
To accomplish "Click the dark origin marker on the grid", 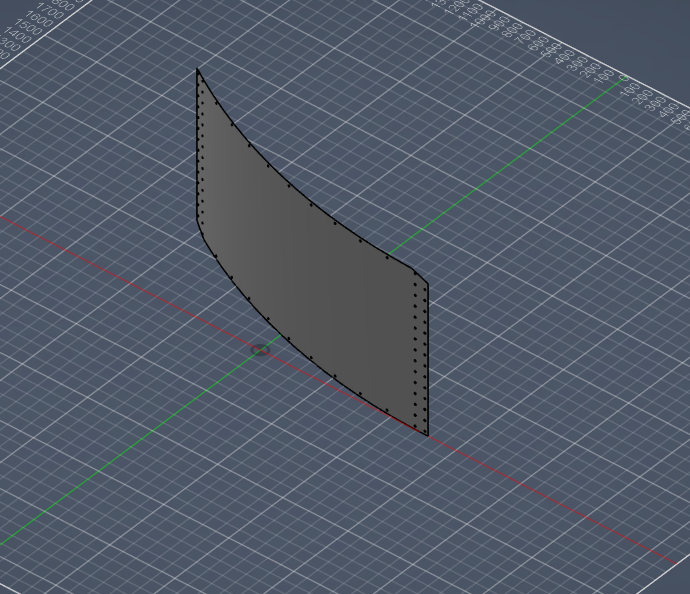I will pyautogui.click(x=261, y=350).
